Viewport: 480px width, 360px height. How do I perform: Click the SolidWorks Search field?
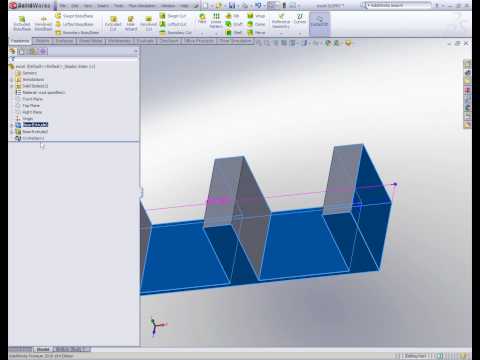pos(398,6)
